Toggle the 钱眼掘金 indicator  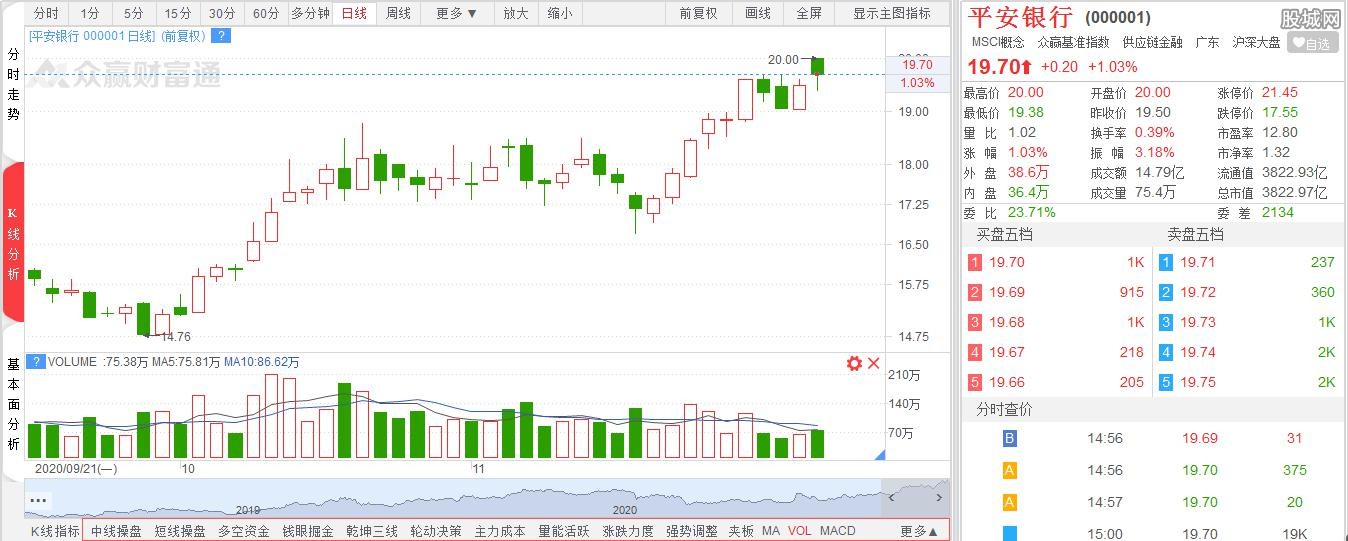(308, 531)
